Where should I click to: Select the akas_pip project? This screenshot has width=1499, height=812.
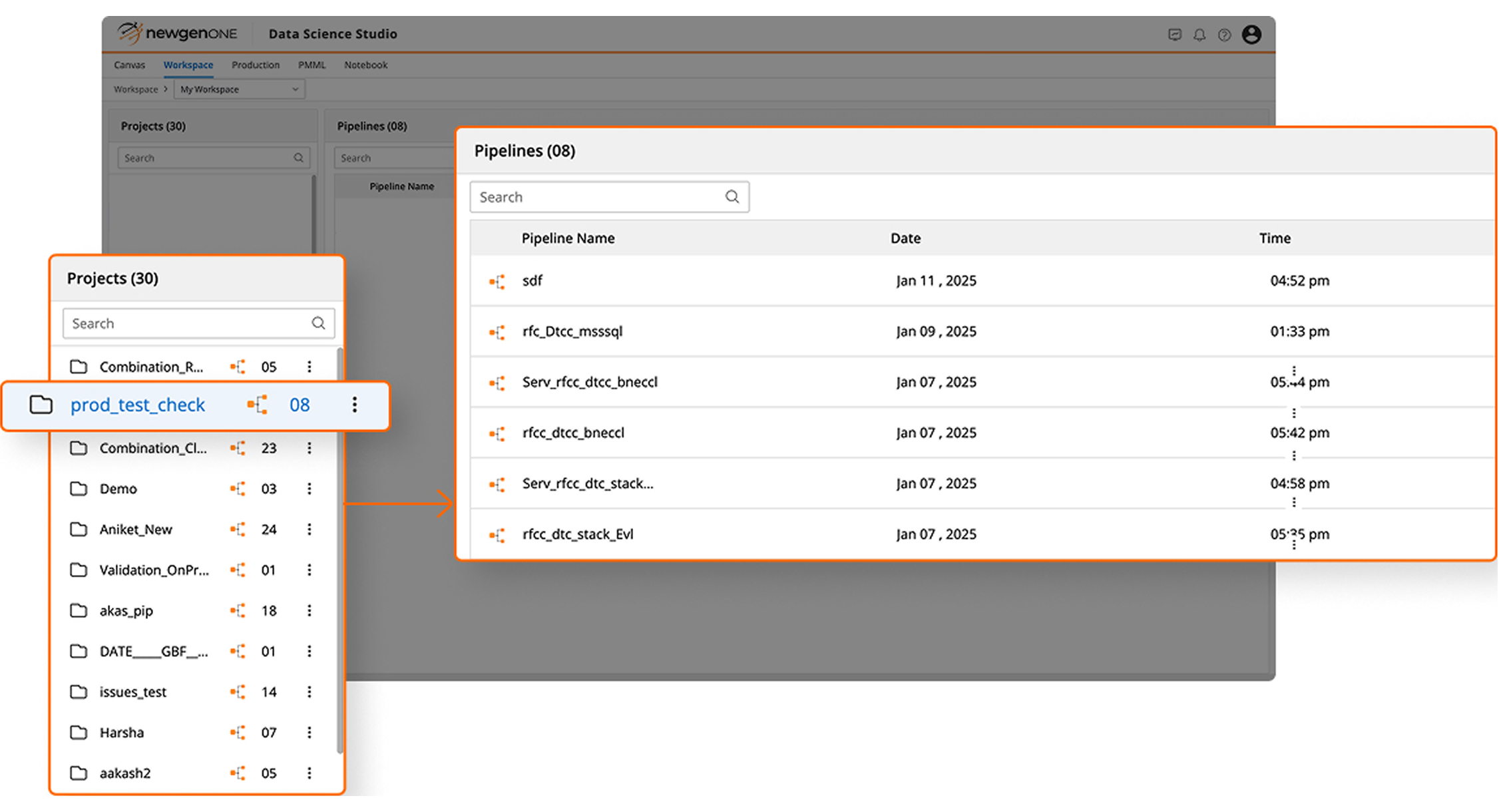point(126,611)
